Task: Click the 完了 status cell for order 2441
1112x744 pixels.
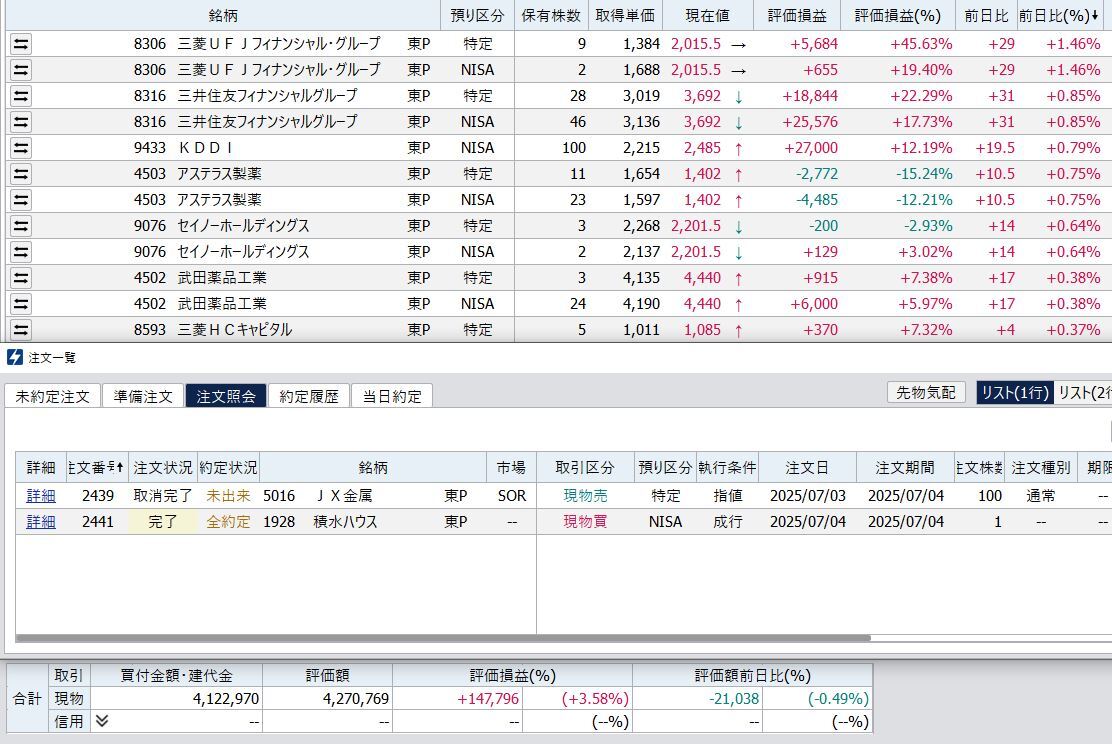Action: pyautogui.click(x=162, y=522)
